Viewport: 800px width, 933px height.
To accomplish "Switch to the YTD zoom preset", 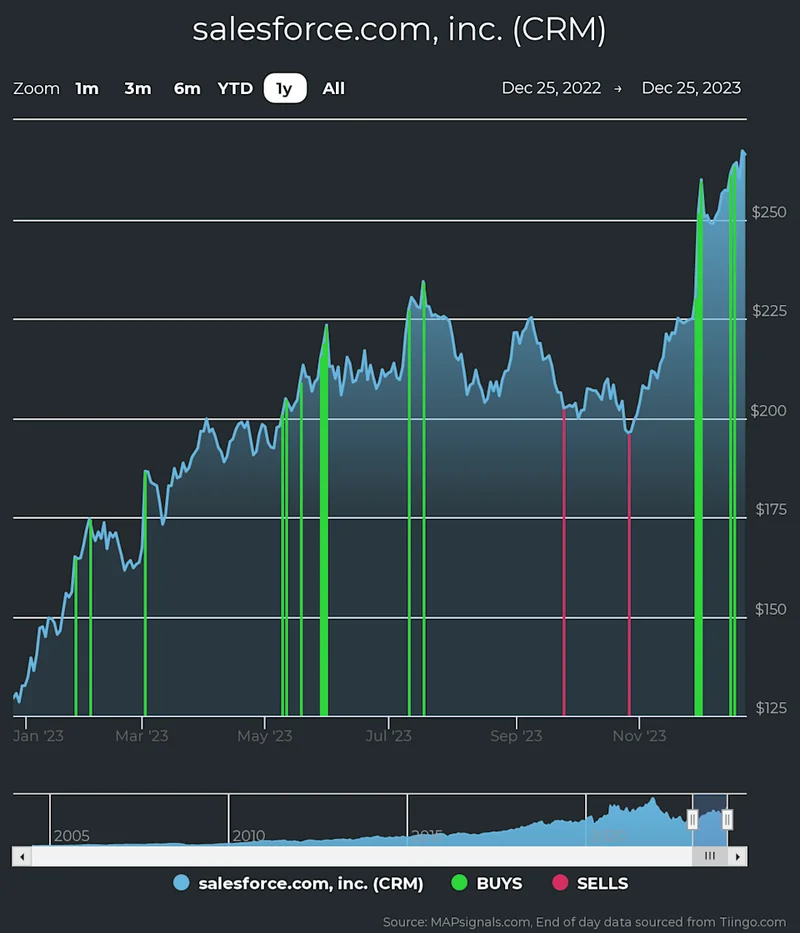I will pos(235,88).
